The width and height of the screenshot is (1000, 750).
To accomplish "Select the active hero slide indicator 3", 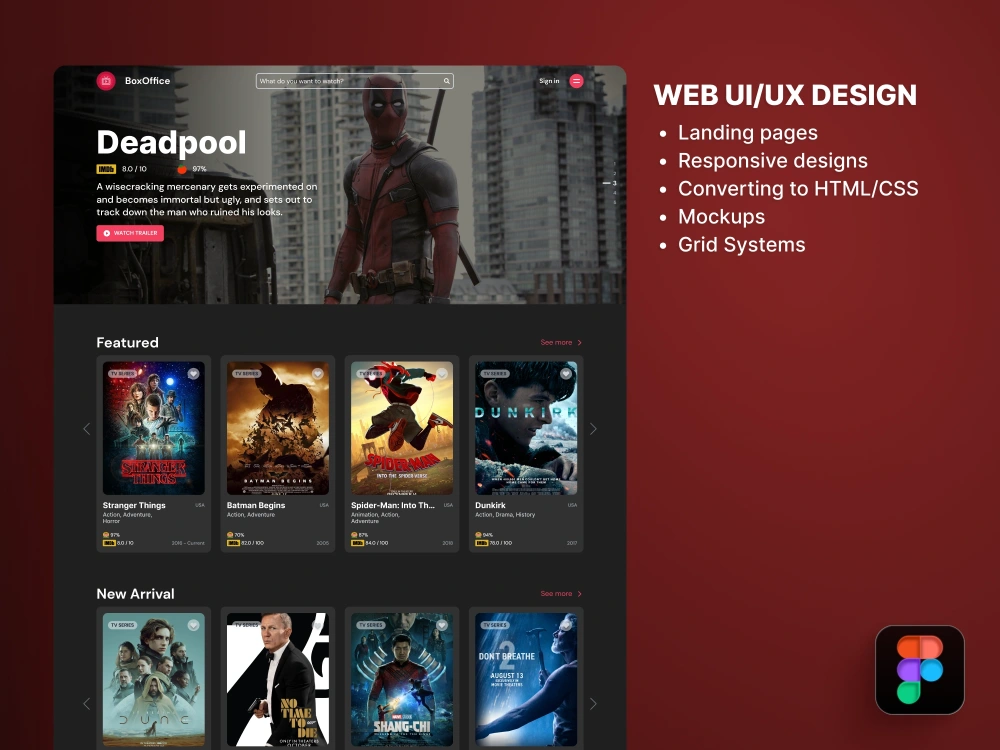I will (610, 183).
